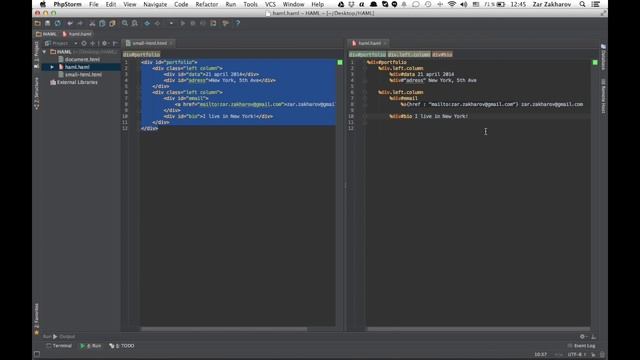640x360 pixels.
Task: Click the tool windows quick access icon
Action: coord(37,354)
